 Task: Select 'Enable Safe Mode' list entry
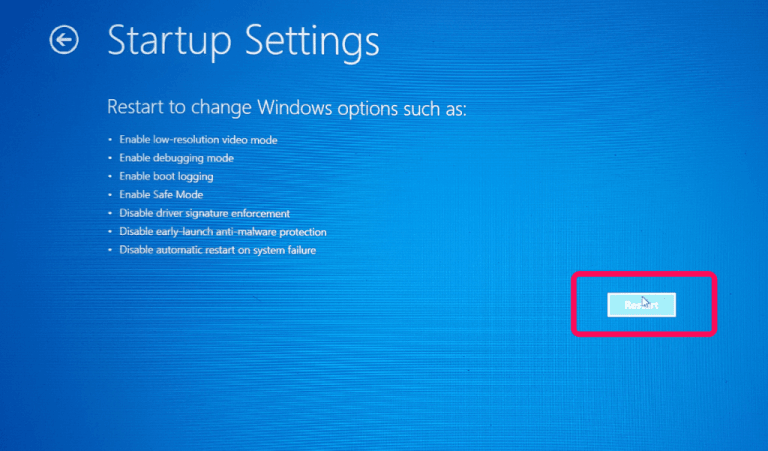pos(161,195)
